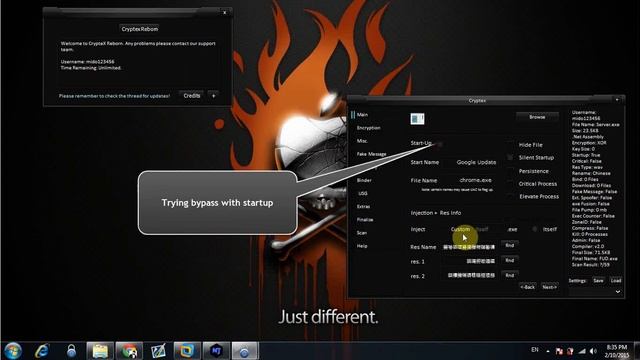Open the Windows Start menu orb
This screenshot has width=640, height=360.
tap(13, 351)
